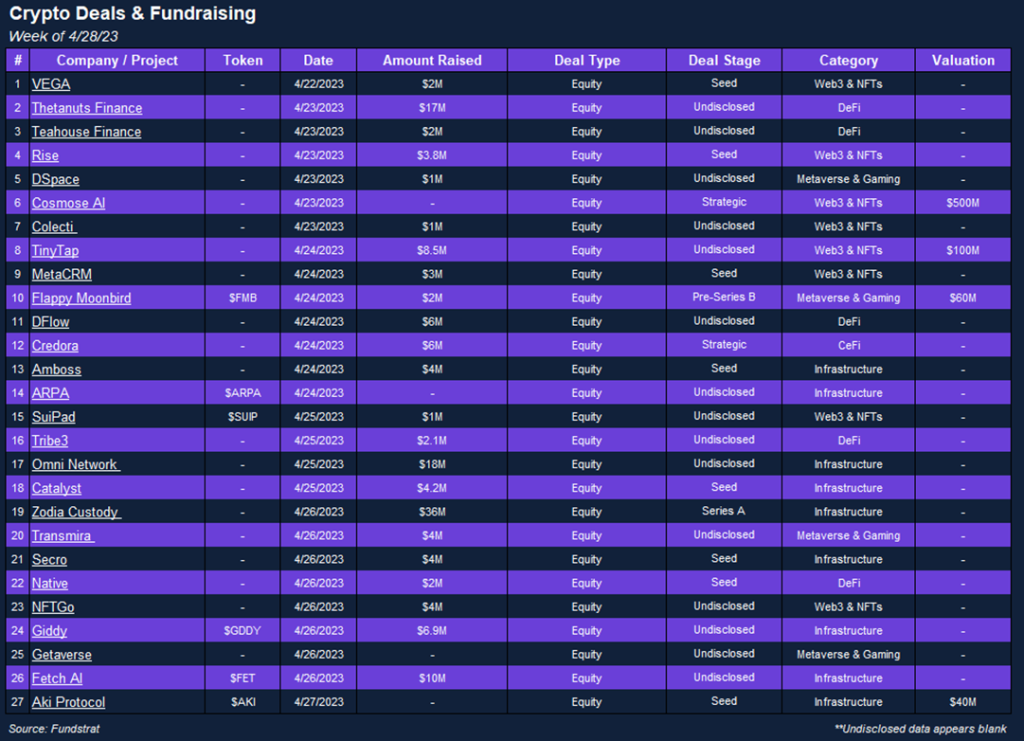
Task: Select the $8.5M amount raised cell
Action: 432,251
